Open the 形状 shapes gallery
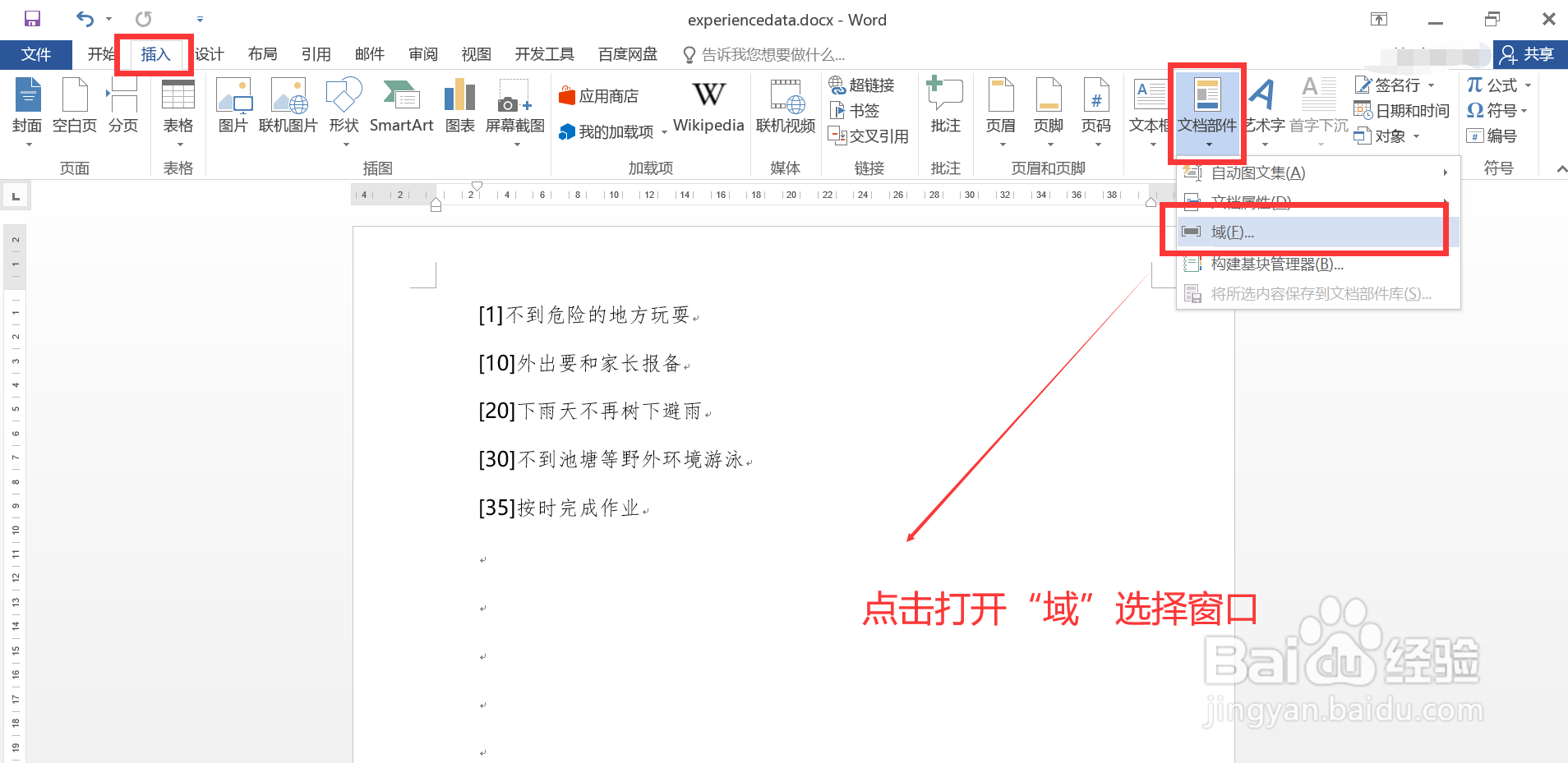 click(x=344, y=112)
